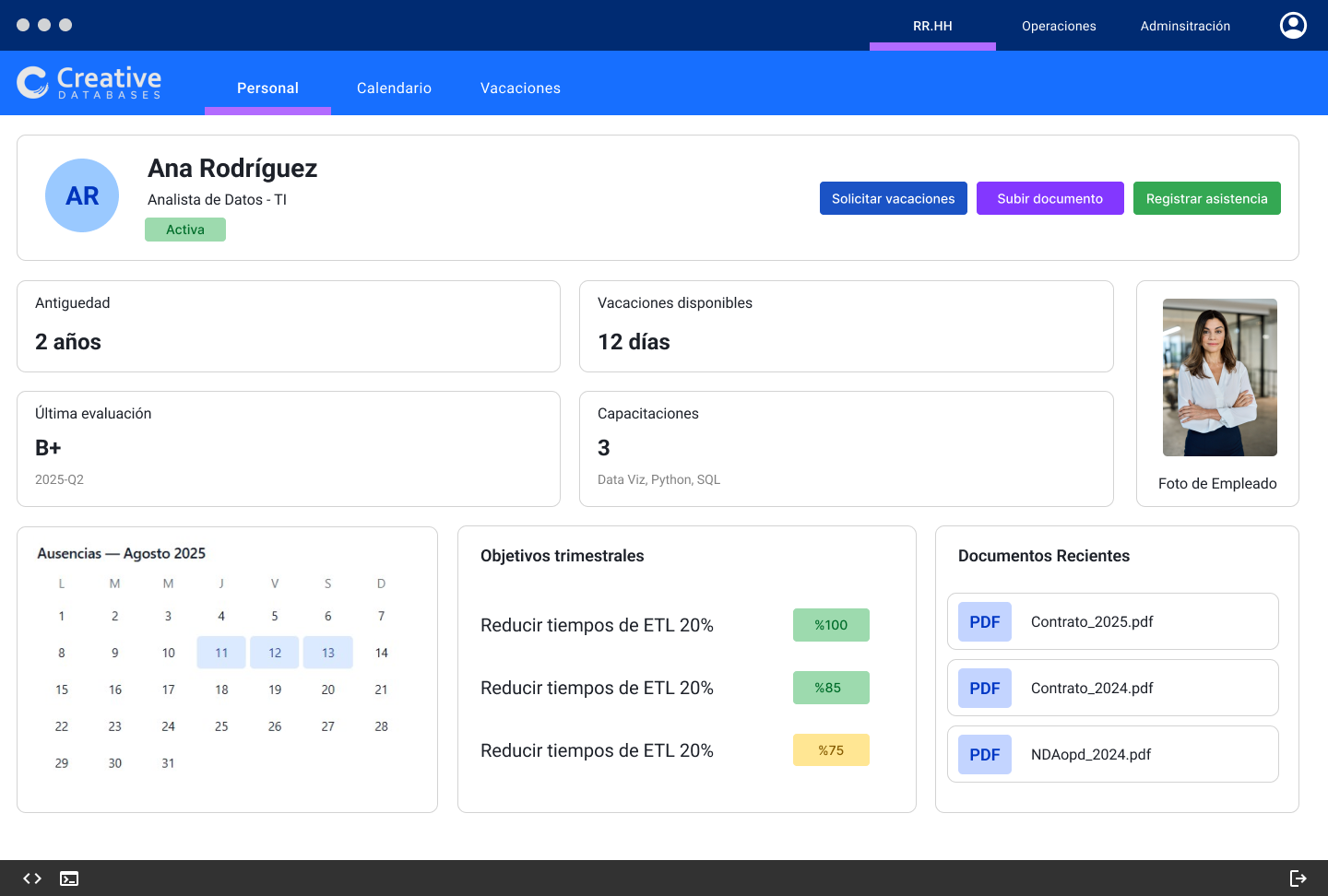The width and height of the screenshot is (1328, 896).
Task: Select day 12 in the Ausencias calendar
Action: pyautogui.click(x=275, y=653)
